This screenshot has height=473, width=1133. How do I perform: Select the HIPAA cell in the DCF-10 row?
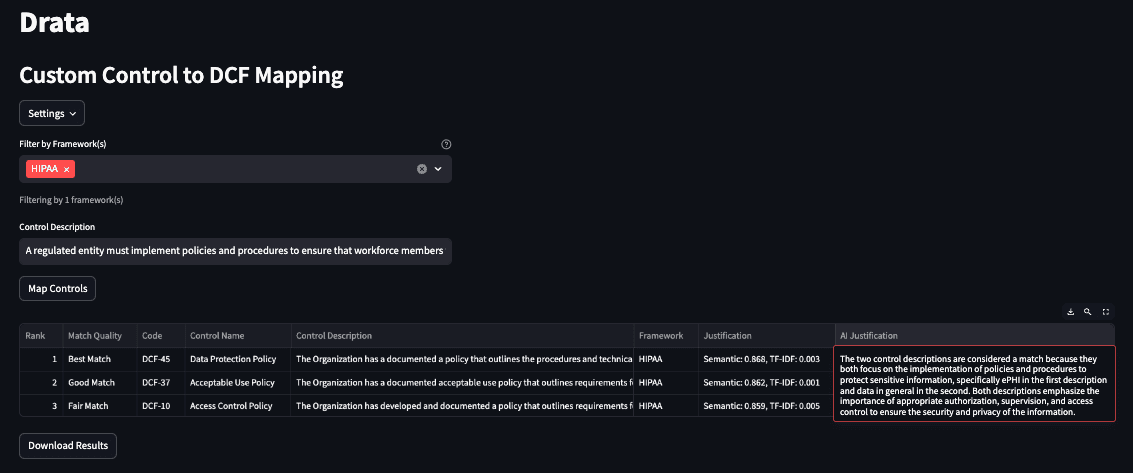[666, 406]
